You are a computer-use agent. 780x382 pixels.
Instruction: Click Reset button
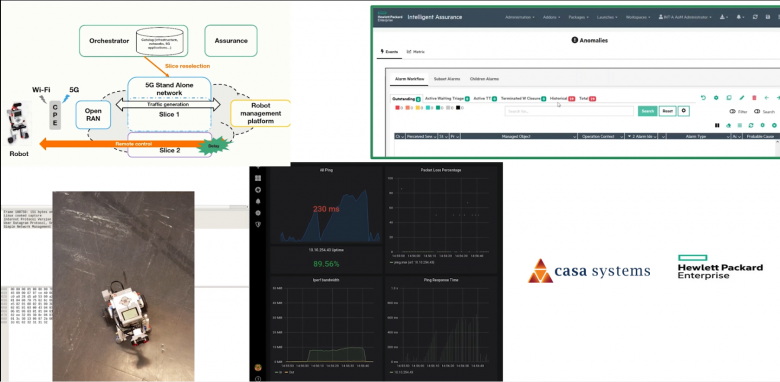668,111
